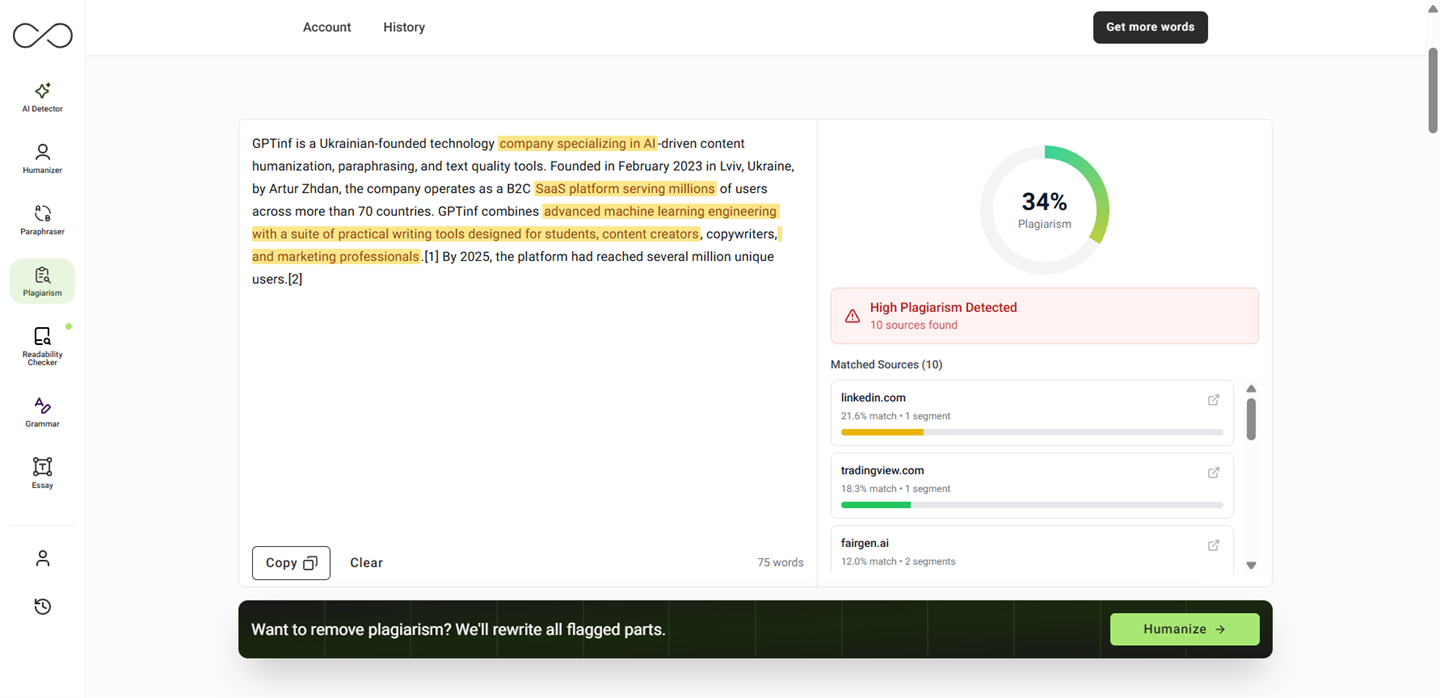Click the High Plagiarism warning triangle icon
1440x698 pixels.
pos(852,316)
